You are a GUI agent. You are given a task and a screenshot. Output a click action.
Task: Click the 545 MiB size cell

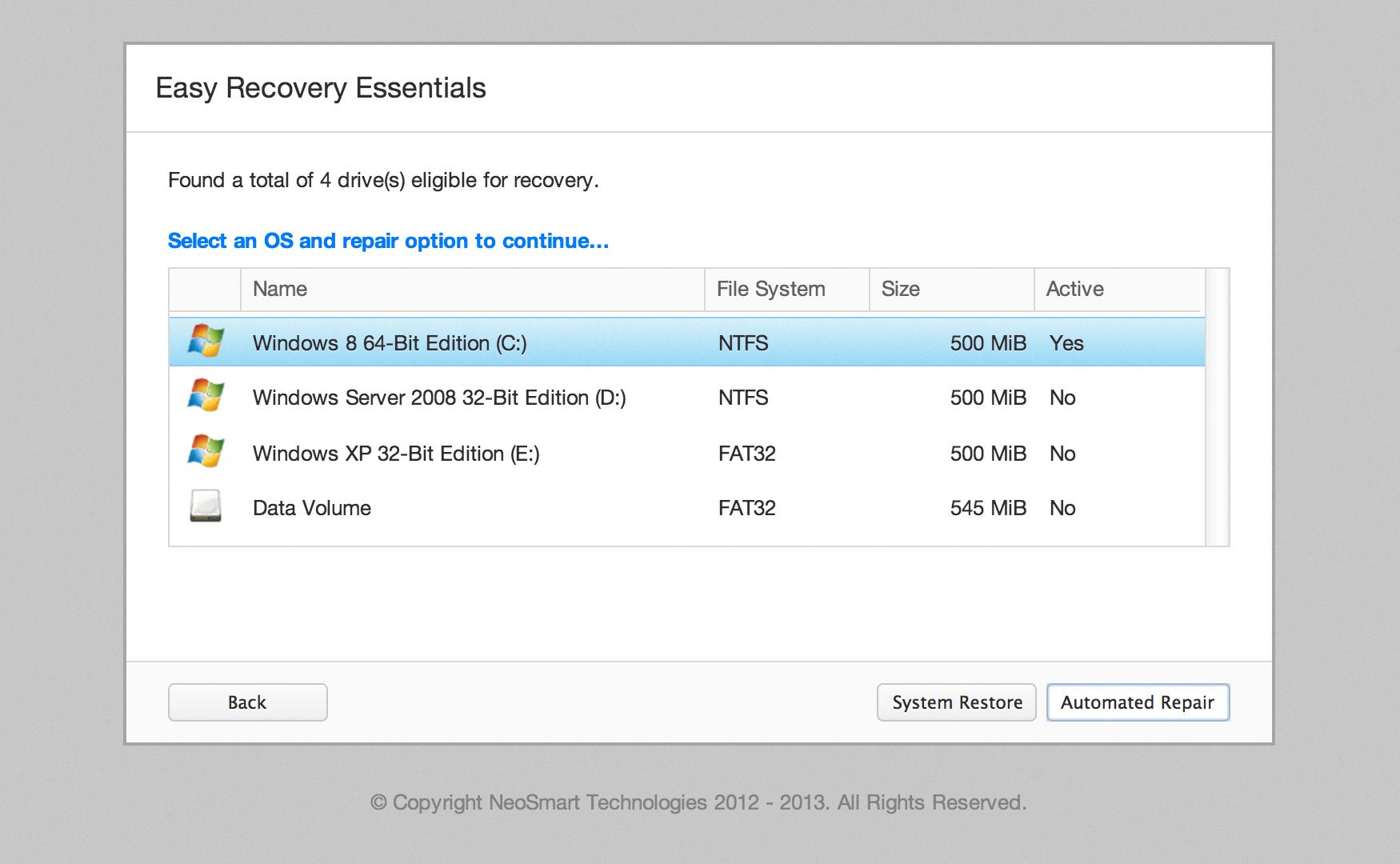click(987, 508)
